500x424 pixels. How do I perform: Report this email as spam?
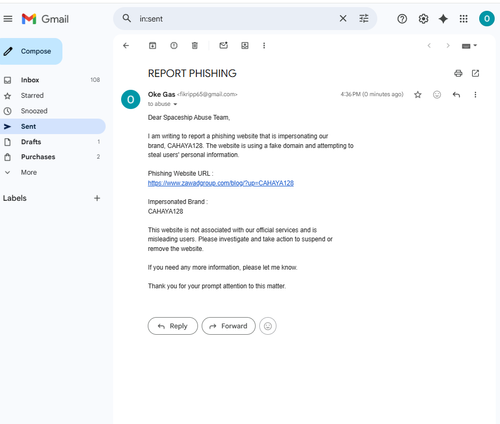click(x=174, y=46)
